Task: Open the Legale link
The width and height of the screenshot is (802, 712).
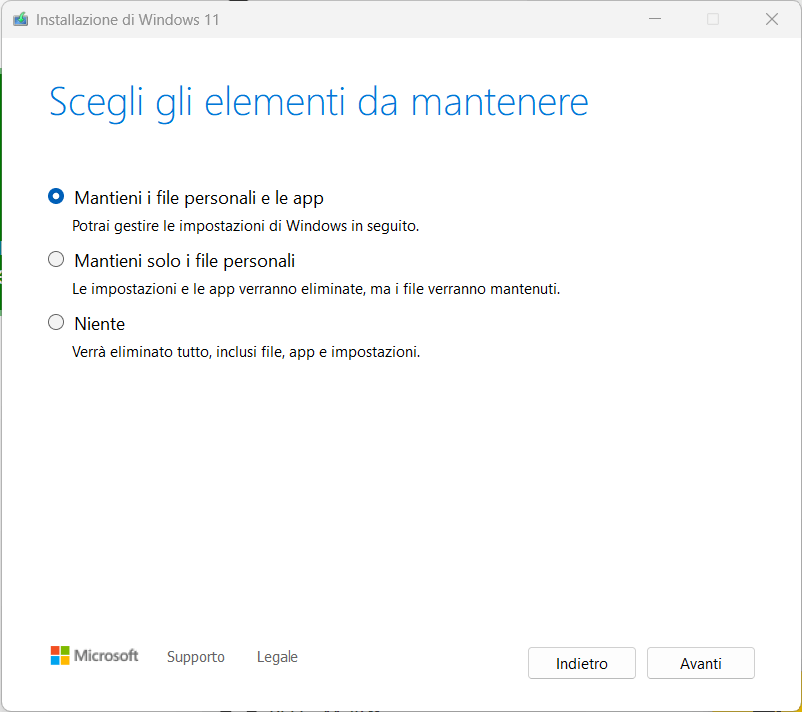Action: [277, 657]
